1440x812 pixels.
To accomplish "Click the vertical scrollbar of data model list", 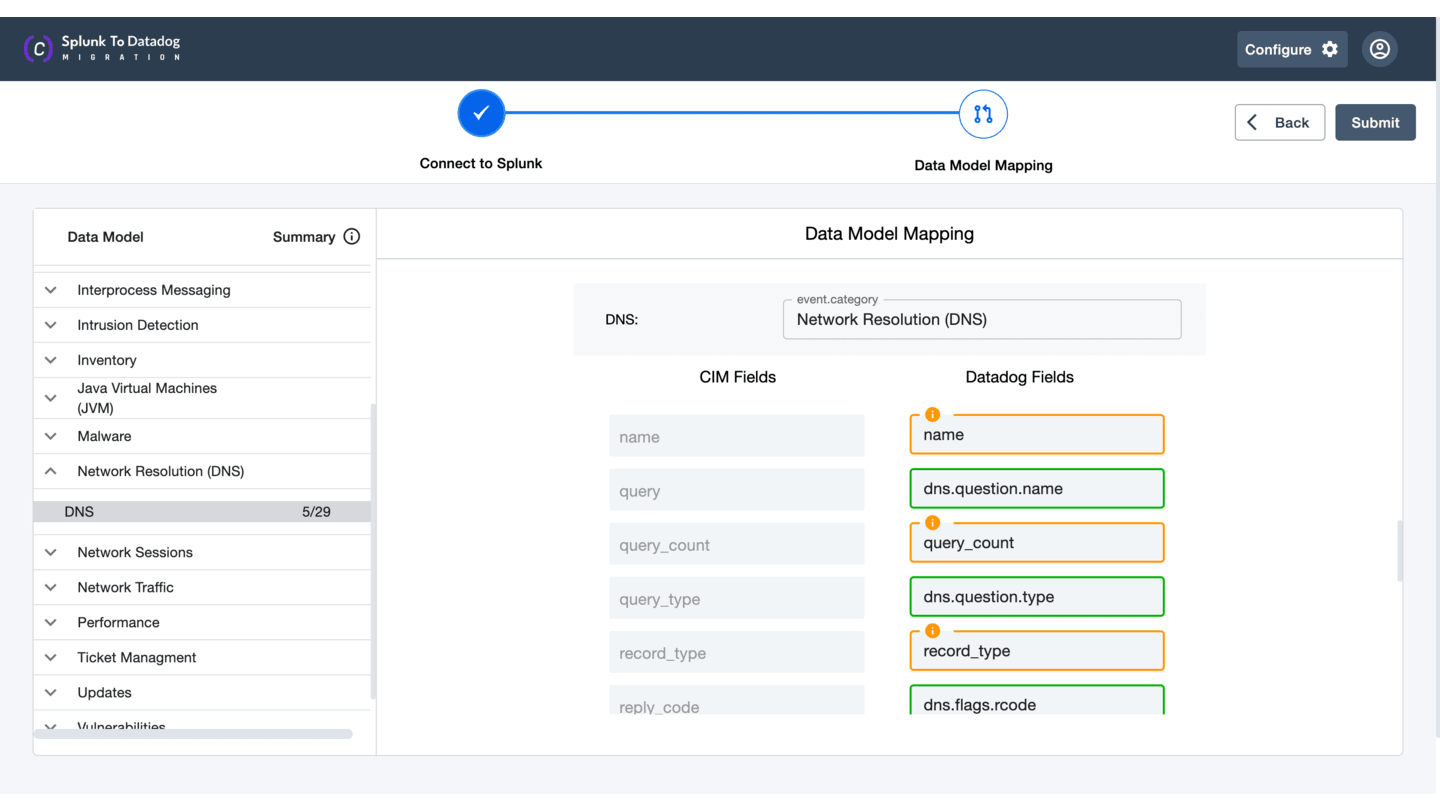I will pyautogui.click(x=373, y=551).
